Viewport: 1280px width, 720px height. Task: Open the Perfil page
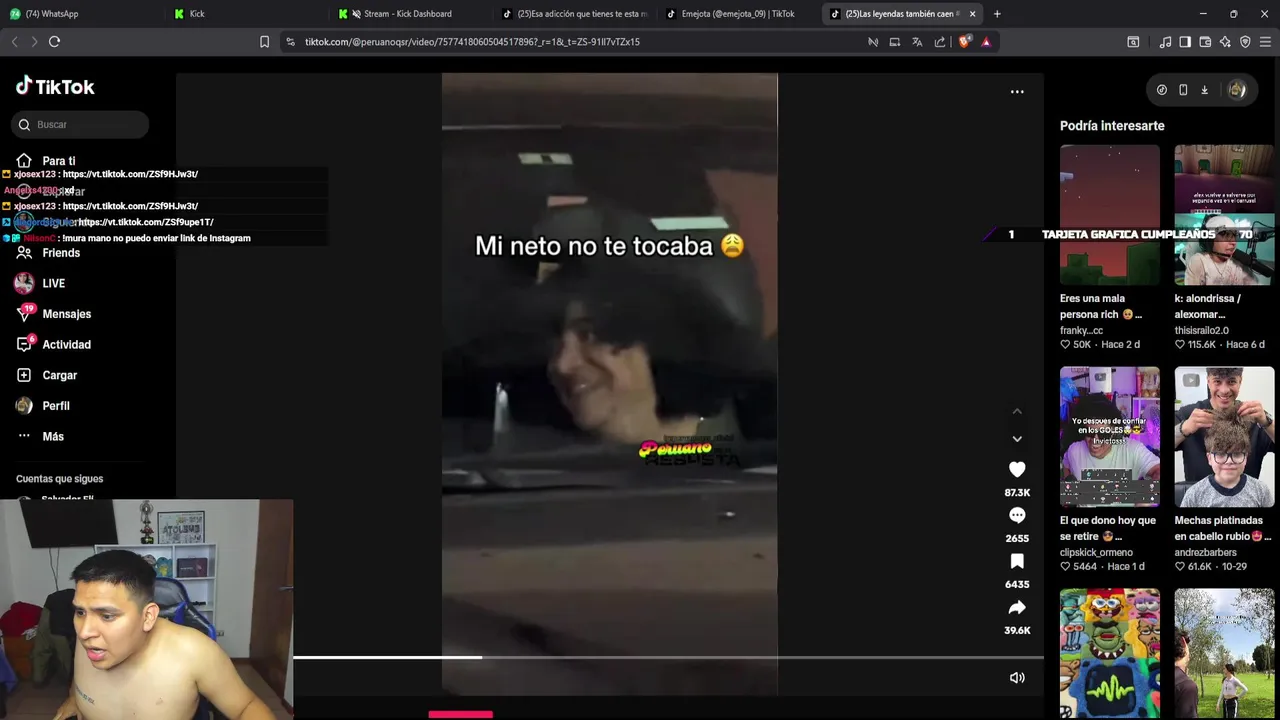[x=43, y=406]
